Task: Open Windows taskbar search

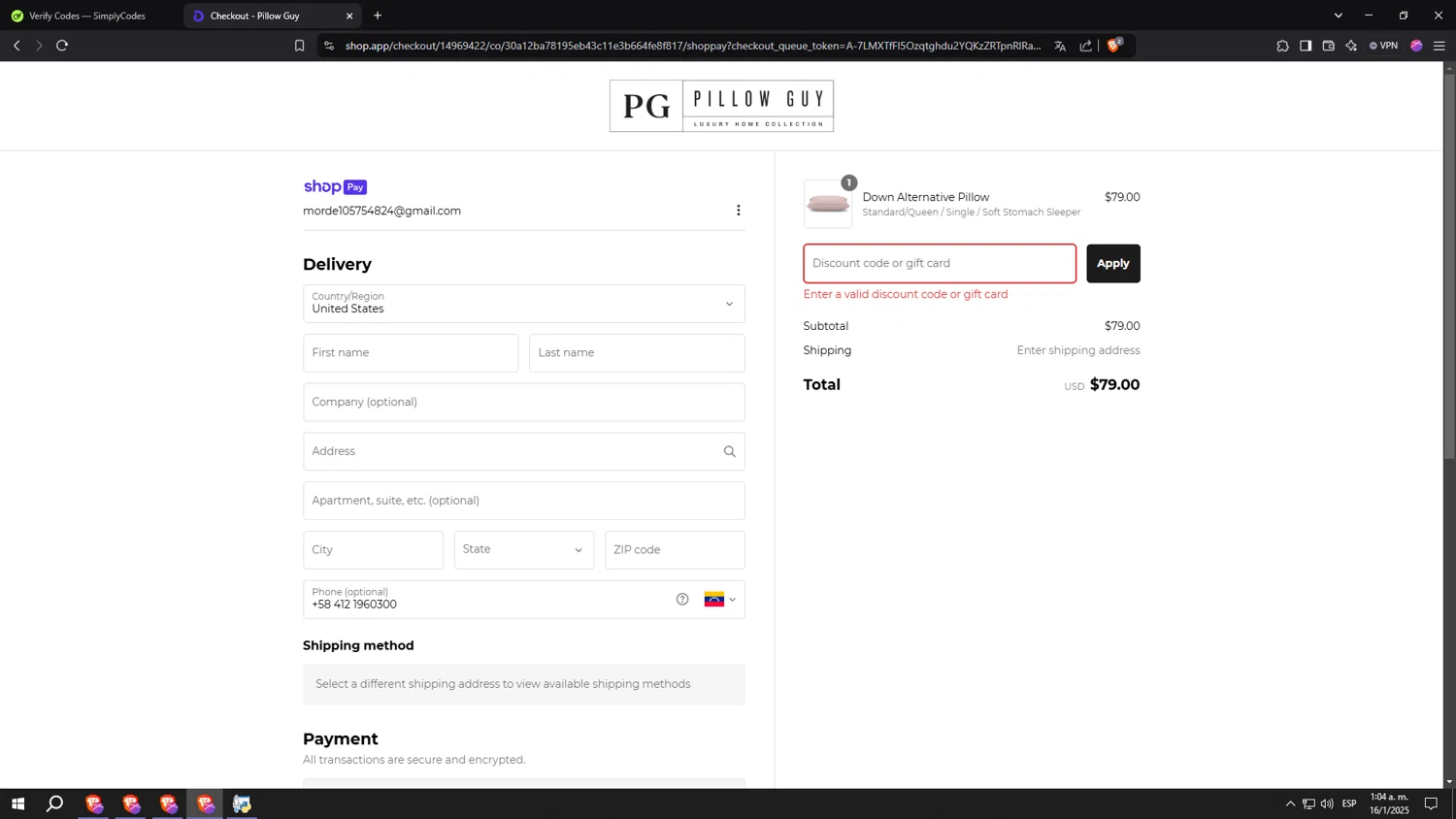Action: tap(55, 803)
